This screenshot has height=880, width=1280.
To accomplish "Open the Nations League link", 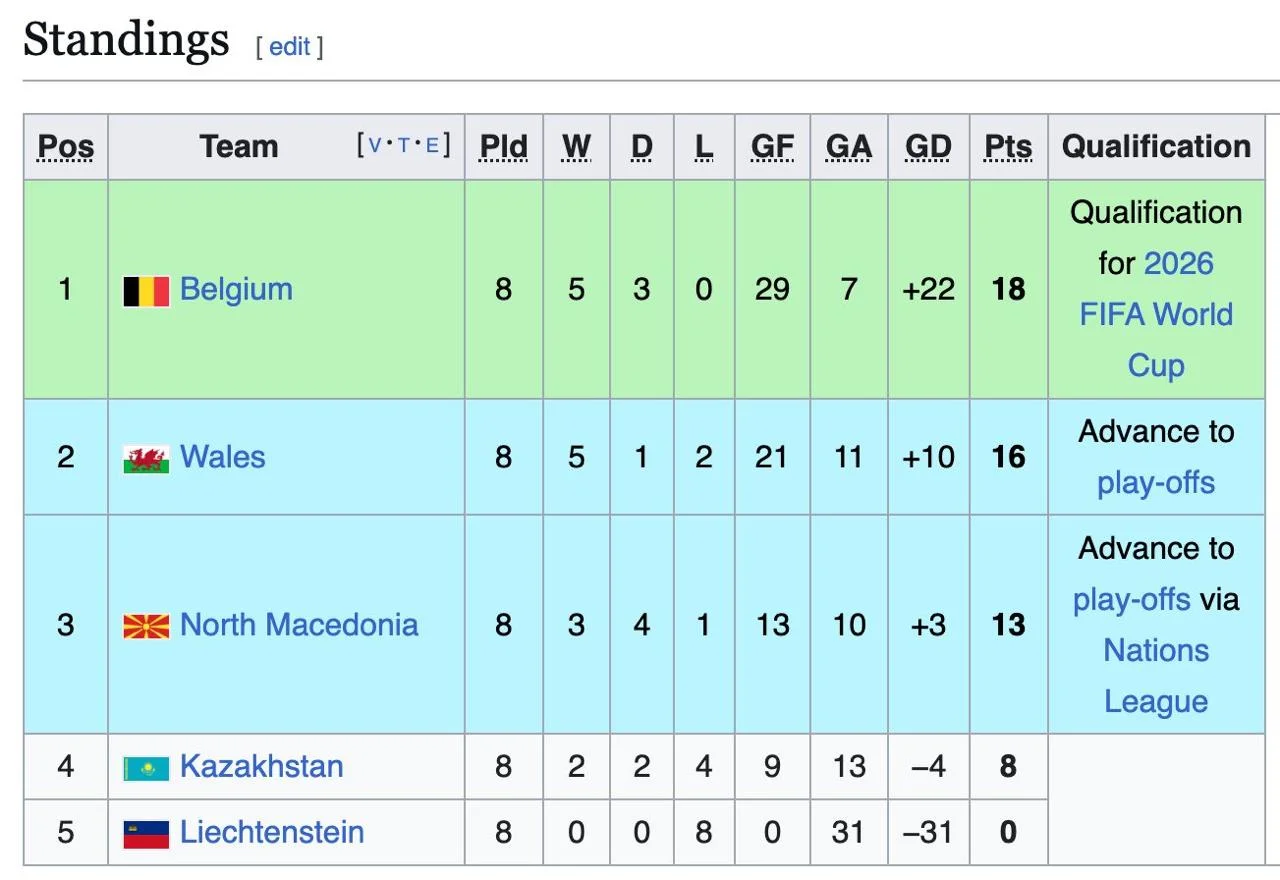I will (x=1156, y=676).
